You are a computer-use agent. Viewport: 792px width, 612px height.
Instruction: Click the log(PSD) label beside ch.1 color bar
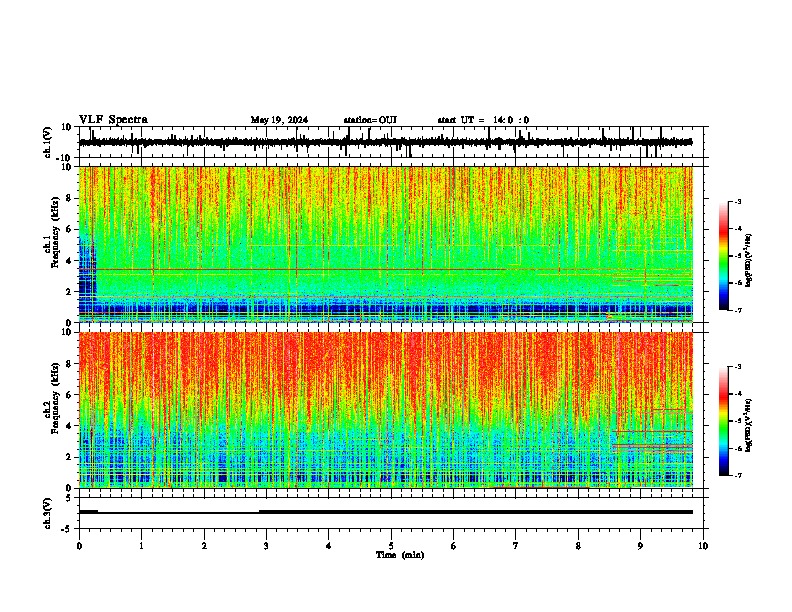pyautogui.click(x=748, y=260)
